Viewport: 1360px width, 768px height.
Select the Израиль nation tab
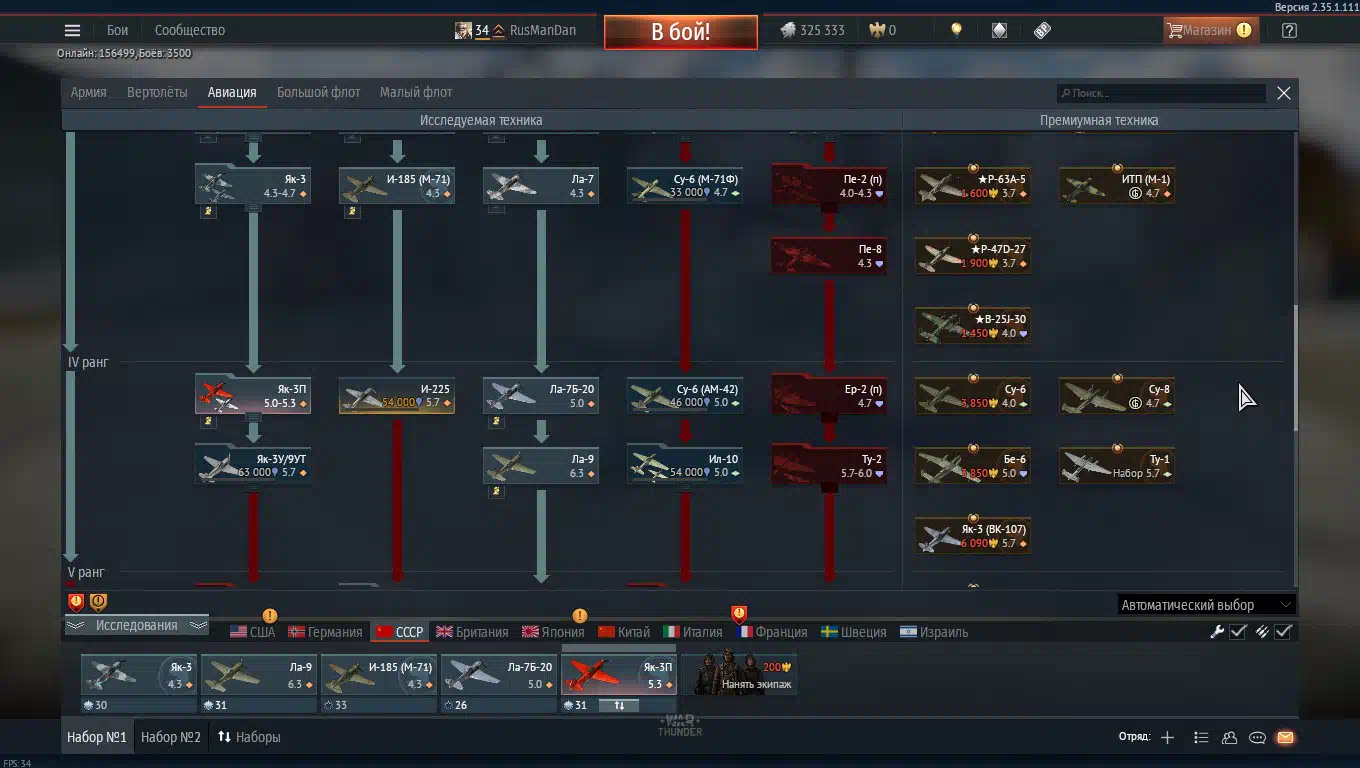[935, 632]
